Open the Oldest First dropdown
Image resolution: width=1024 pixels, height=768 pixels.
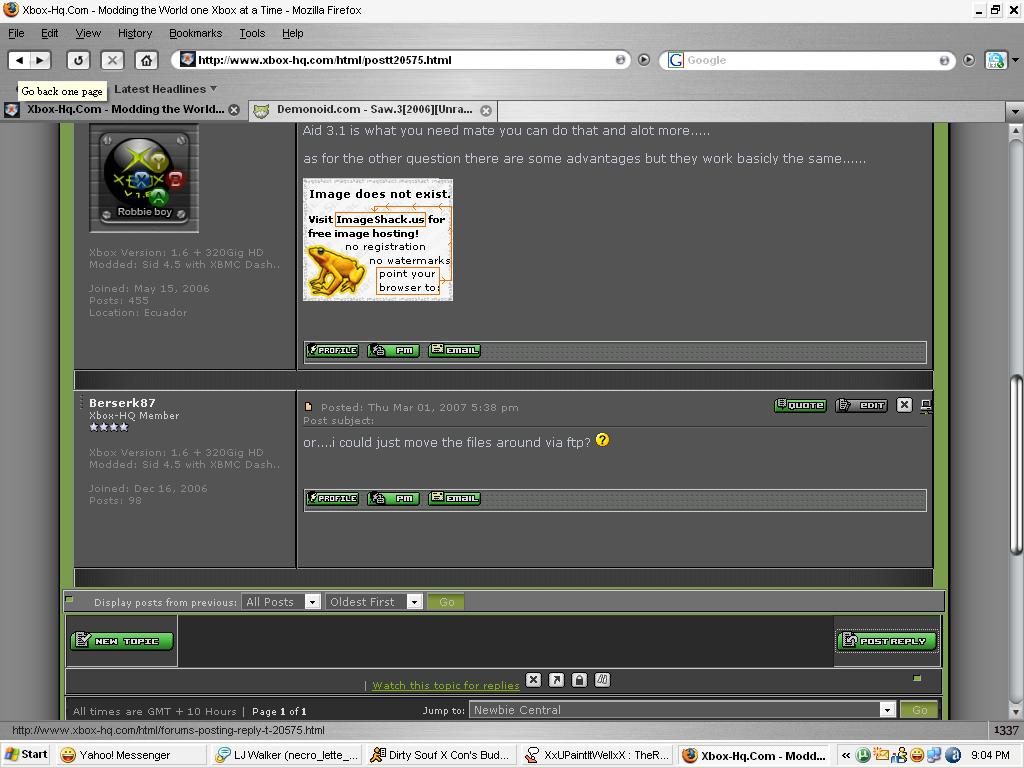(374, 601)
